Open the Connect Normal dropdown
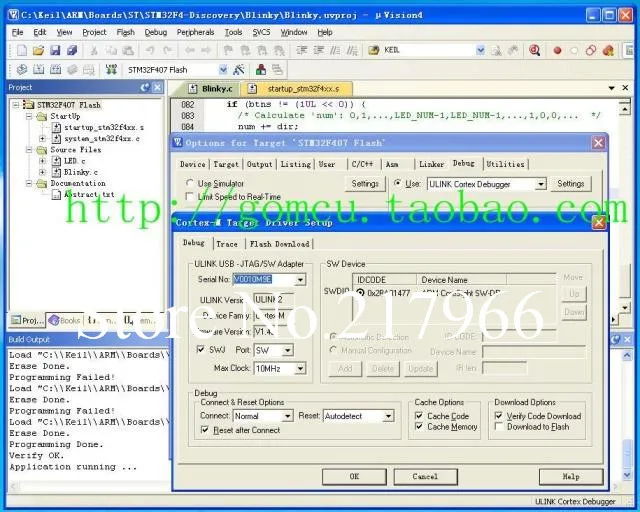Screen dimensions: 640x512 tap(287, 416)
